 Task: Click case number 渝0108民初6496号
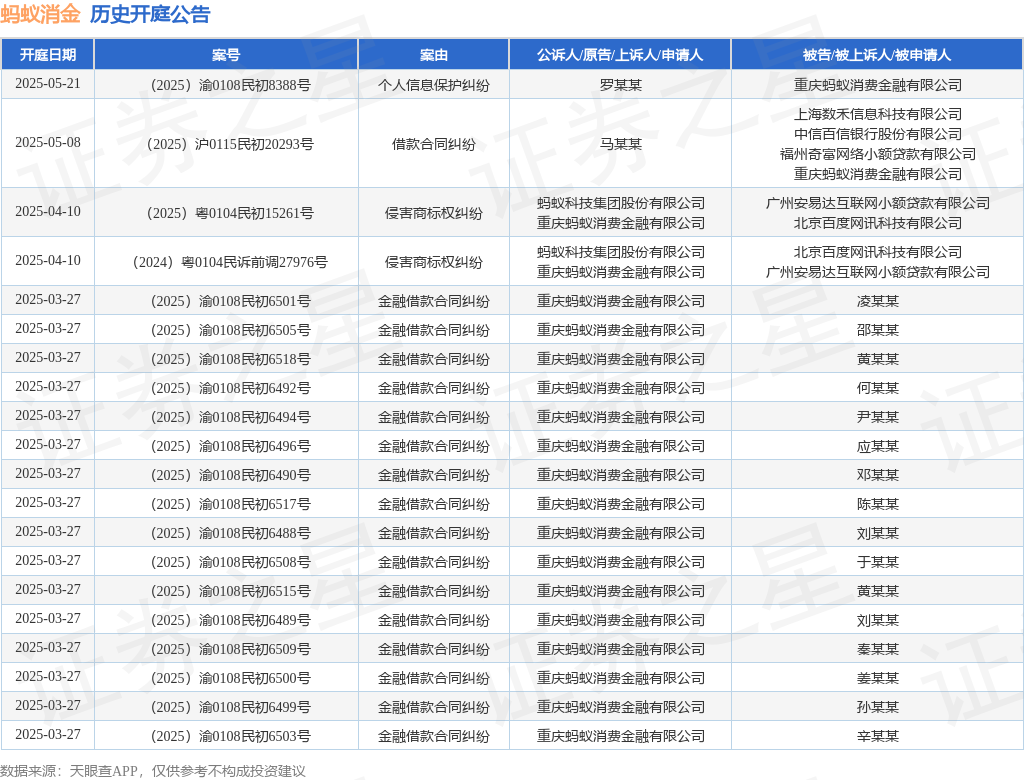pos(231,446)
